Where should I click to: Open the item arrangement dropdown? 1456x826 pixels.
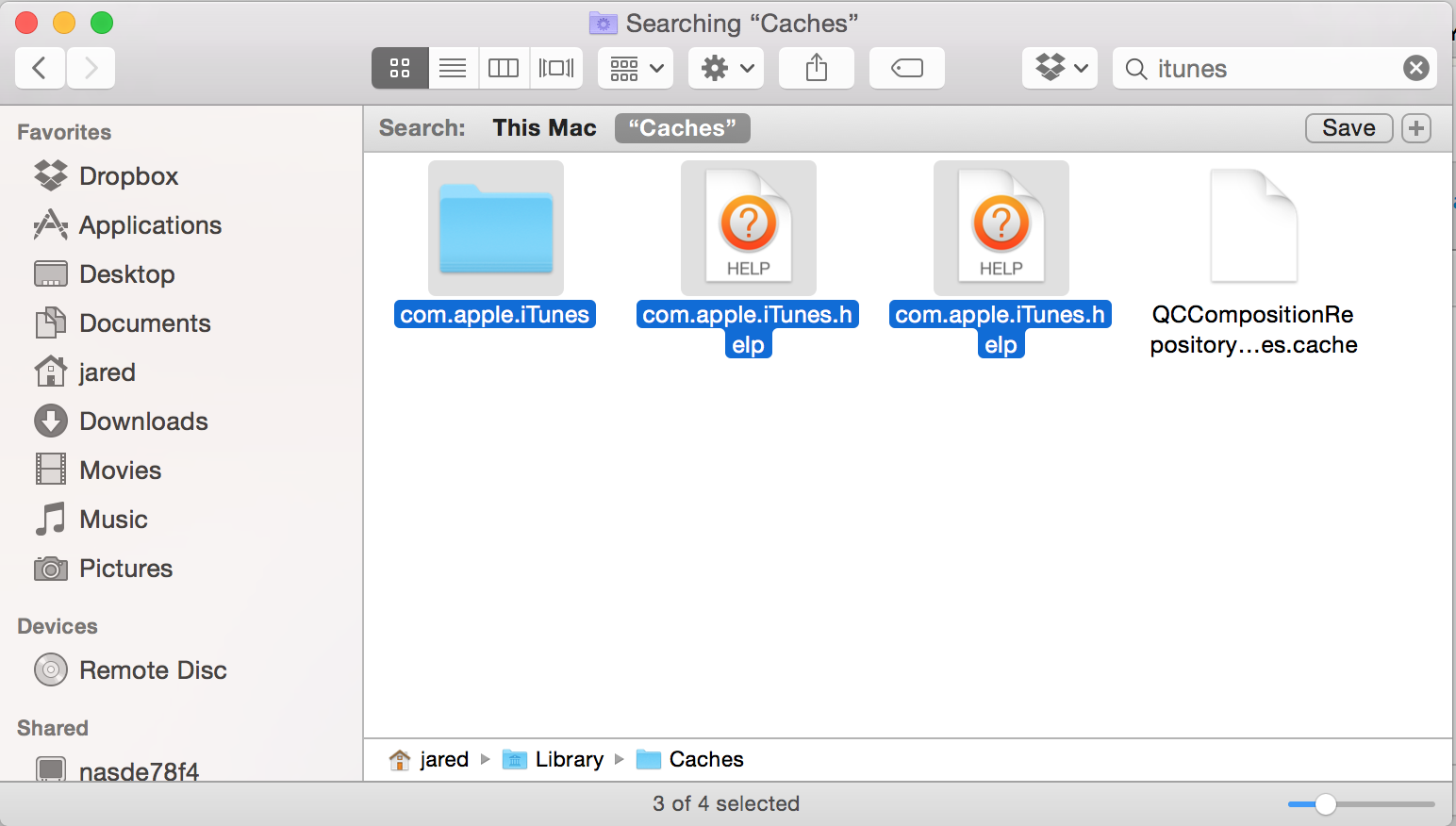636,68
